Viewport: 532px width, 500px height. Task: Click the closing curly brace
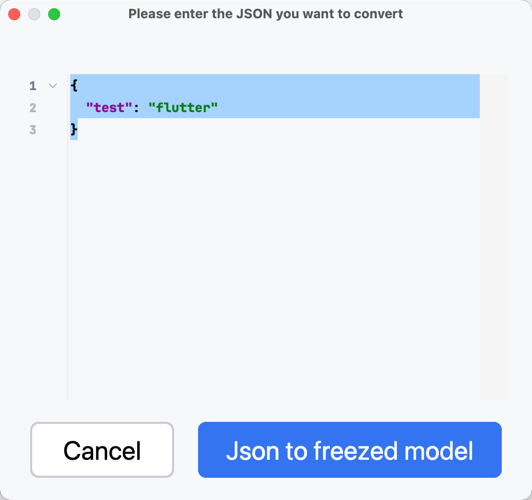(74, 130)
